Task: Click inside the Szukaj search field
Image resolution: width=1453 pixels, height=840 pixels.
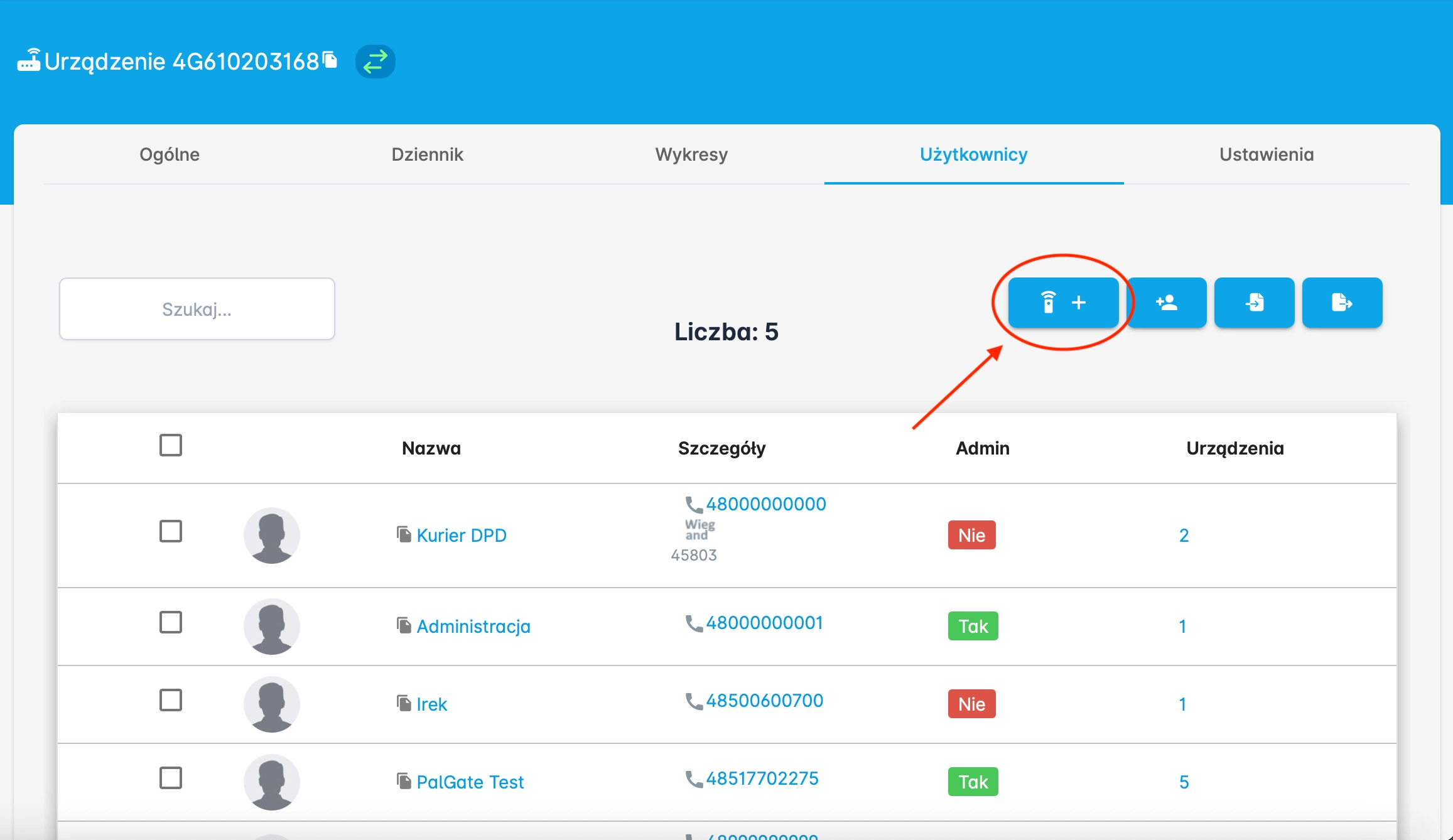Action: [197, 309]
